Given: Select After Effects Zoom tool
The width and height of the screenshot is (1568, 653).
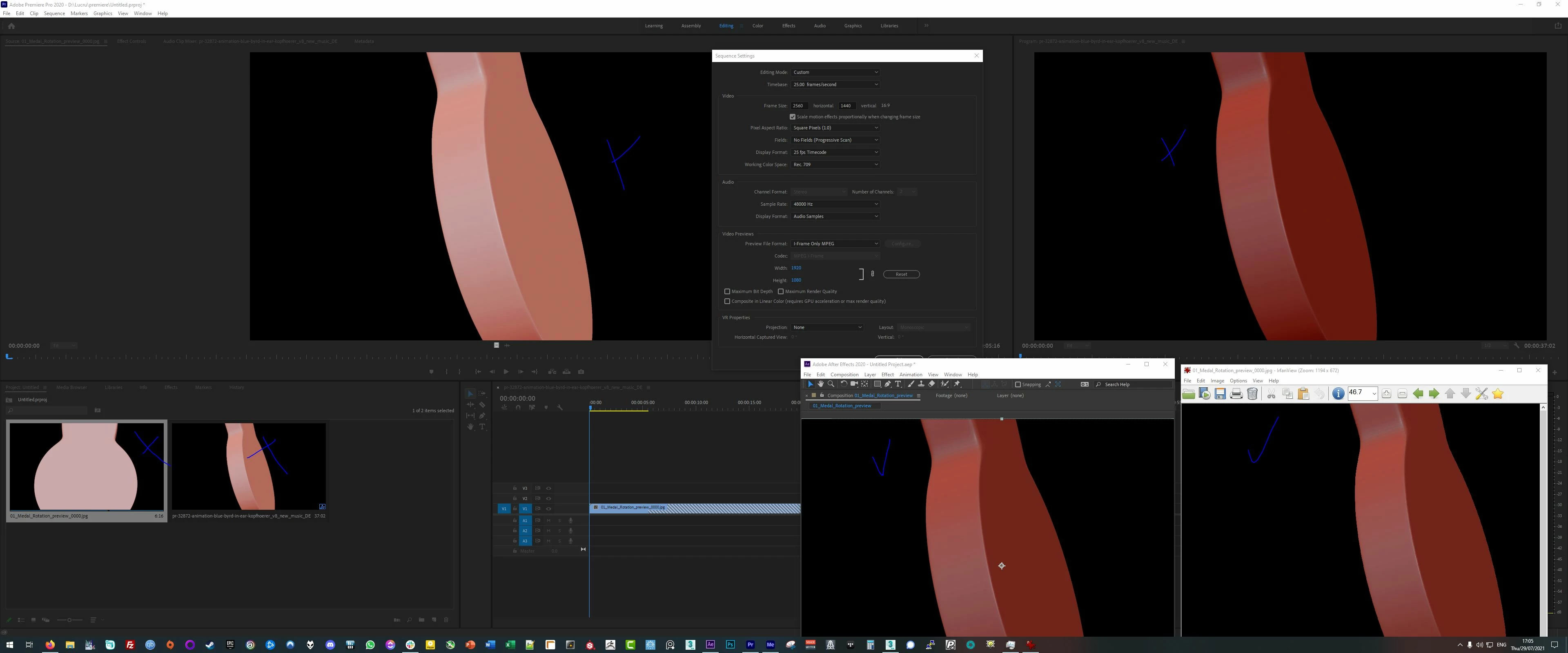Looking at the screenshot, I should click(831, 384).
